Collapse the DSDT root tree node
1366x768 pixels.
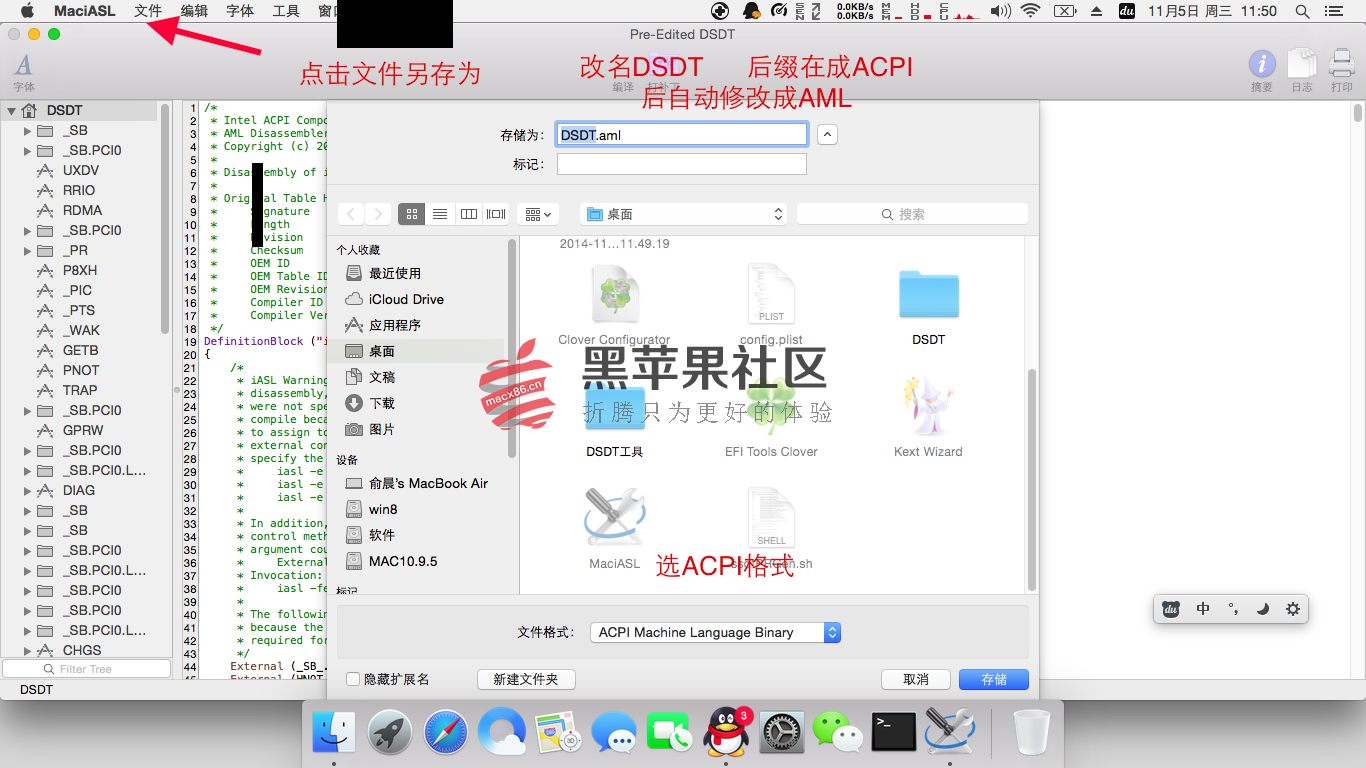[11, 110]
